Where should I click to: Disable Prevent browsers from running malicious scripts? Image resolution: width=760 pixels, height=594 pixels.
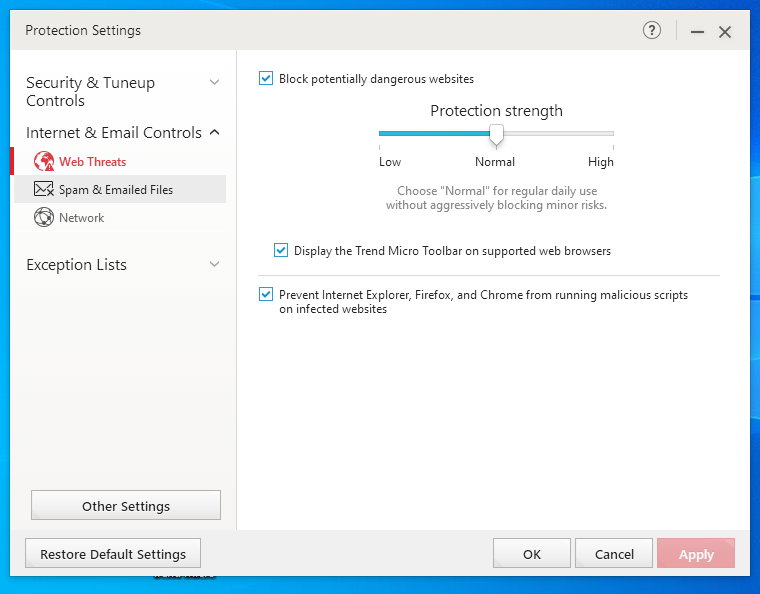point(266,294)
